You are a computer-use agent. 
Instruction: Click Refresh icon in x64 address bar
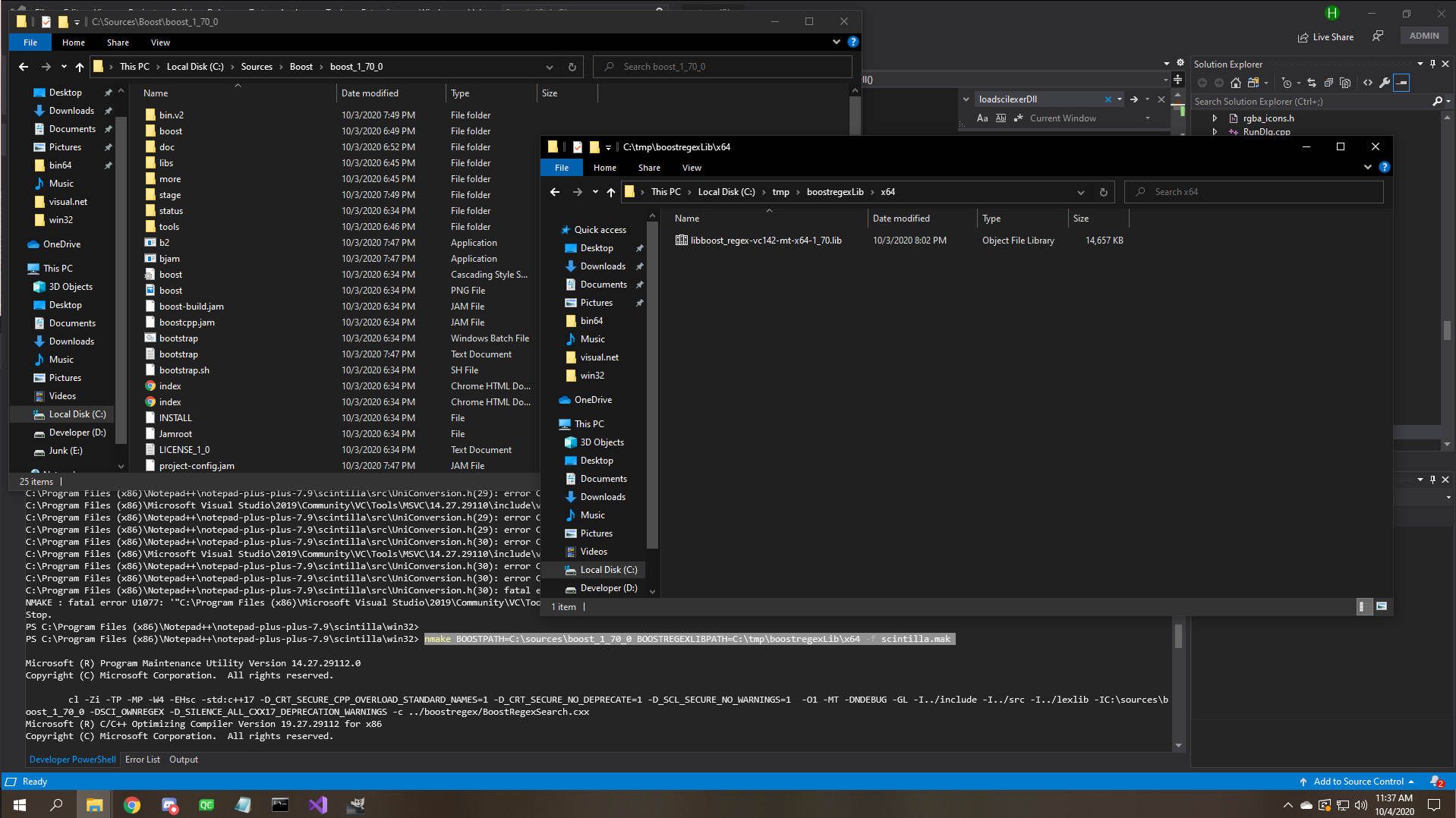pyautogui.click(x=1103, y=192)
